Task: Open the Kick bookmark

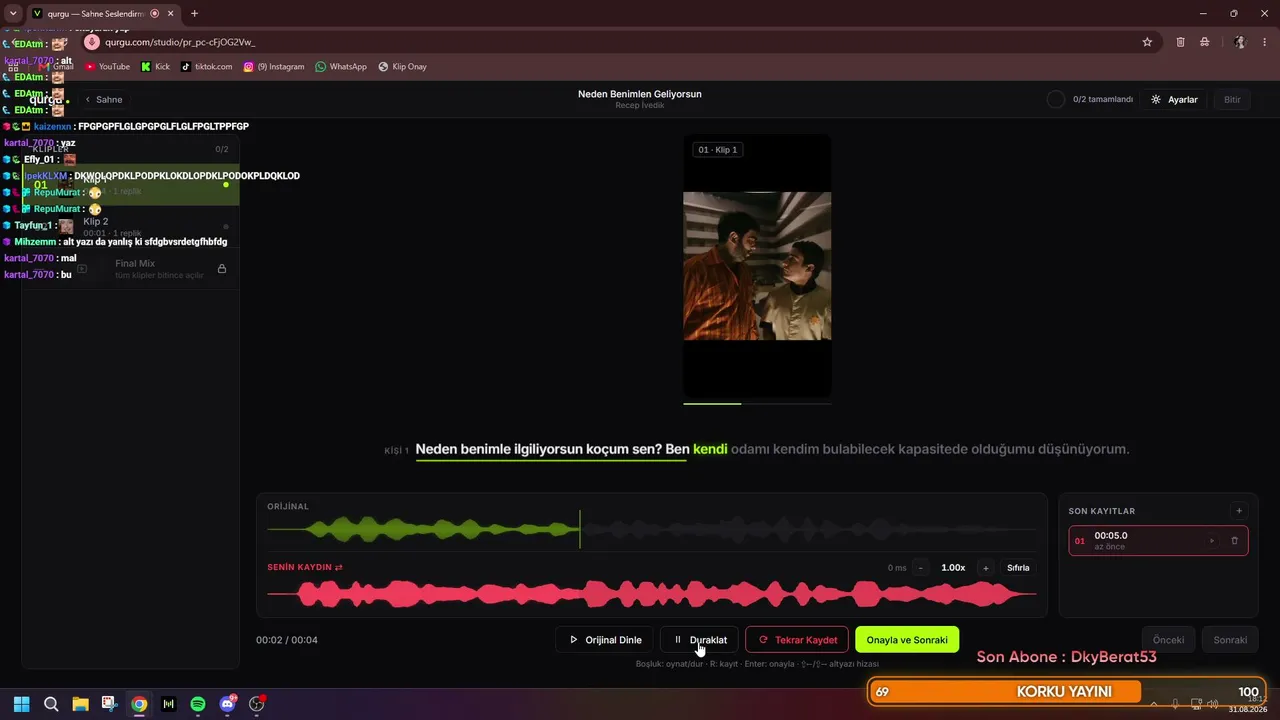Action: coord(155,67)
